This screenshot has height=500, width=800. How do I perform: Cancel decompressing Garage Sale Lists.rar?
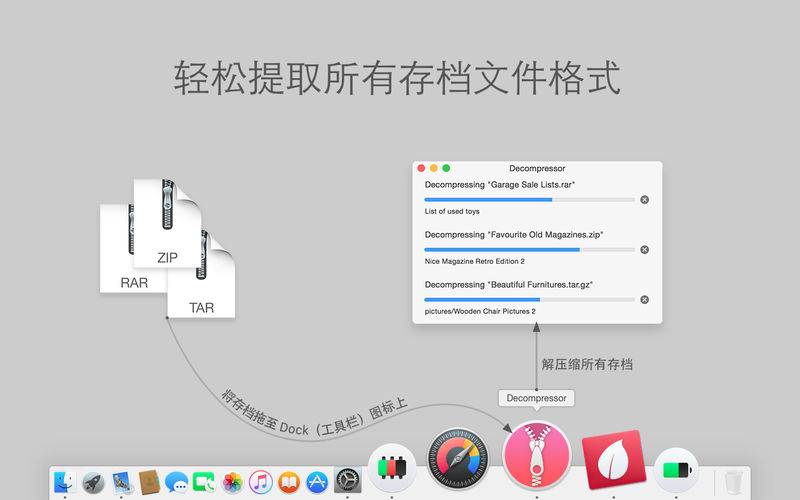click(644, 199)
